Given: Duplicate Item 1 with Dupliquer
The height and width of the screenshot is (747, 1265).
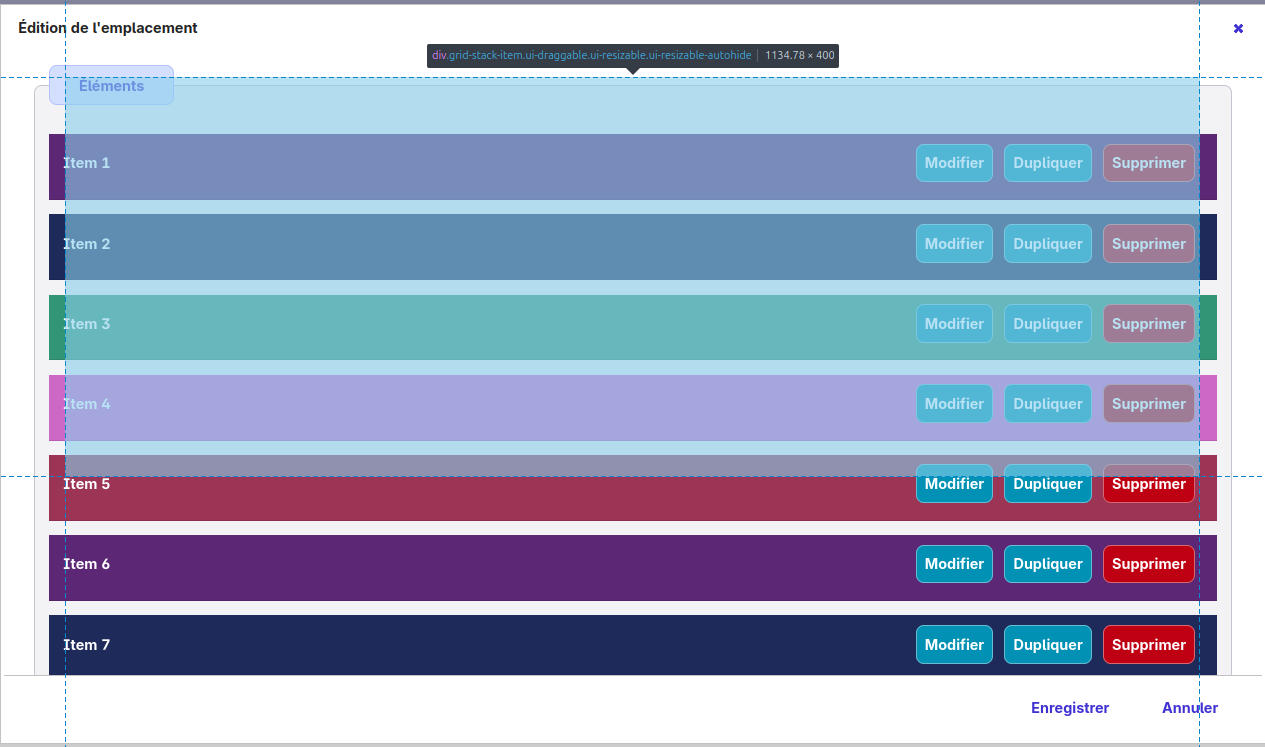Looking at the screenshot, I should click(1048, 163).
